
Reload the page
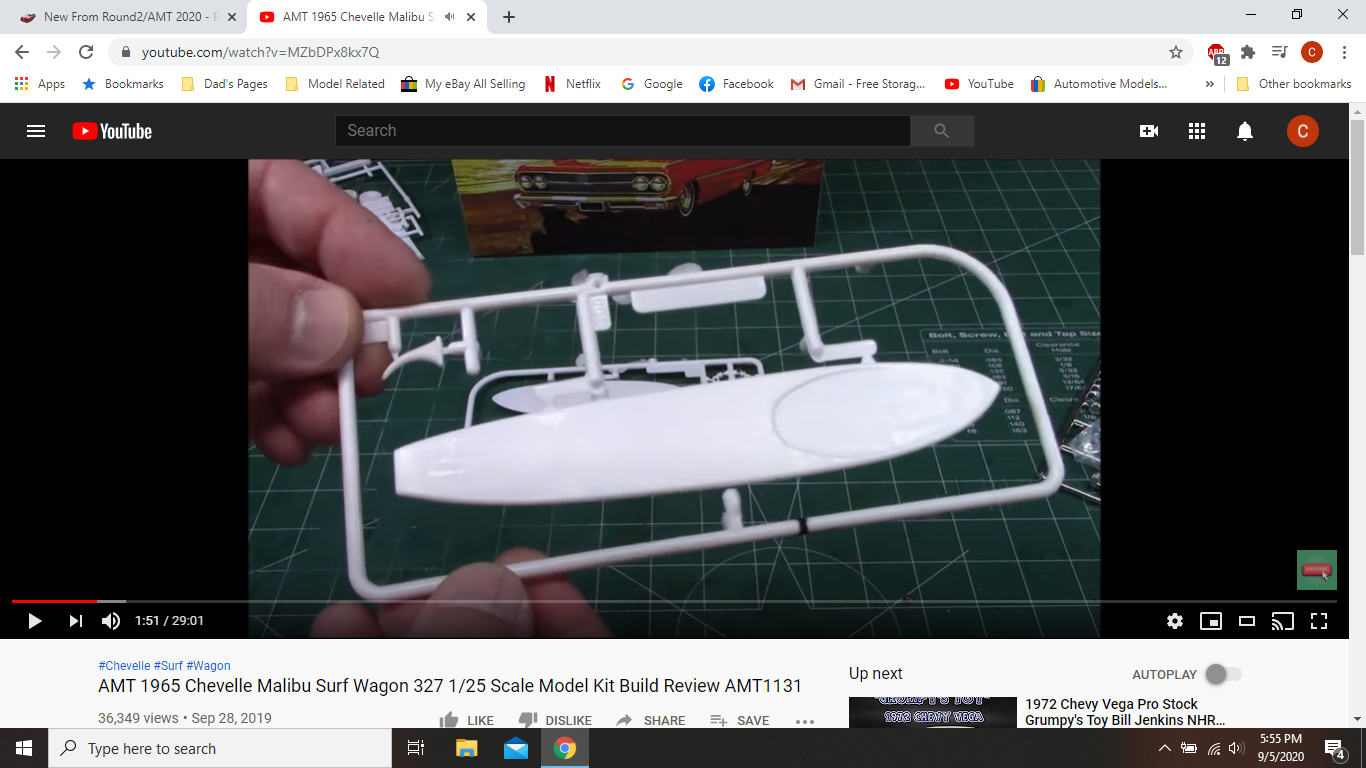click(x=86, y=52)
